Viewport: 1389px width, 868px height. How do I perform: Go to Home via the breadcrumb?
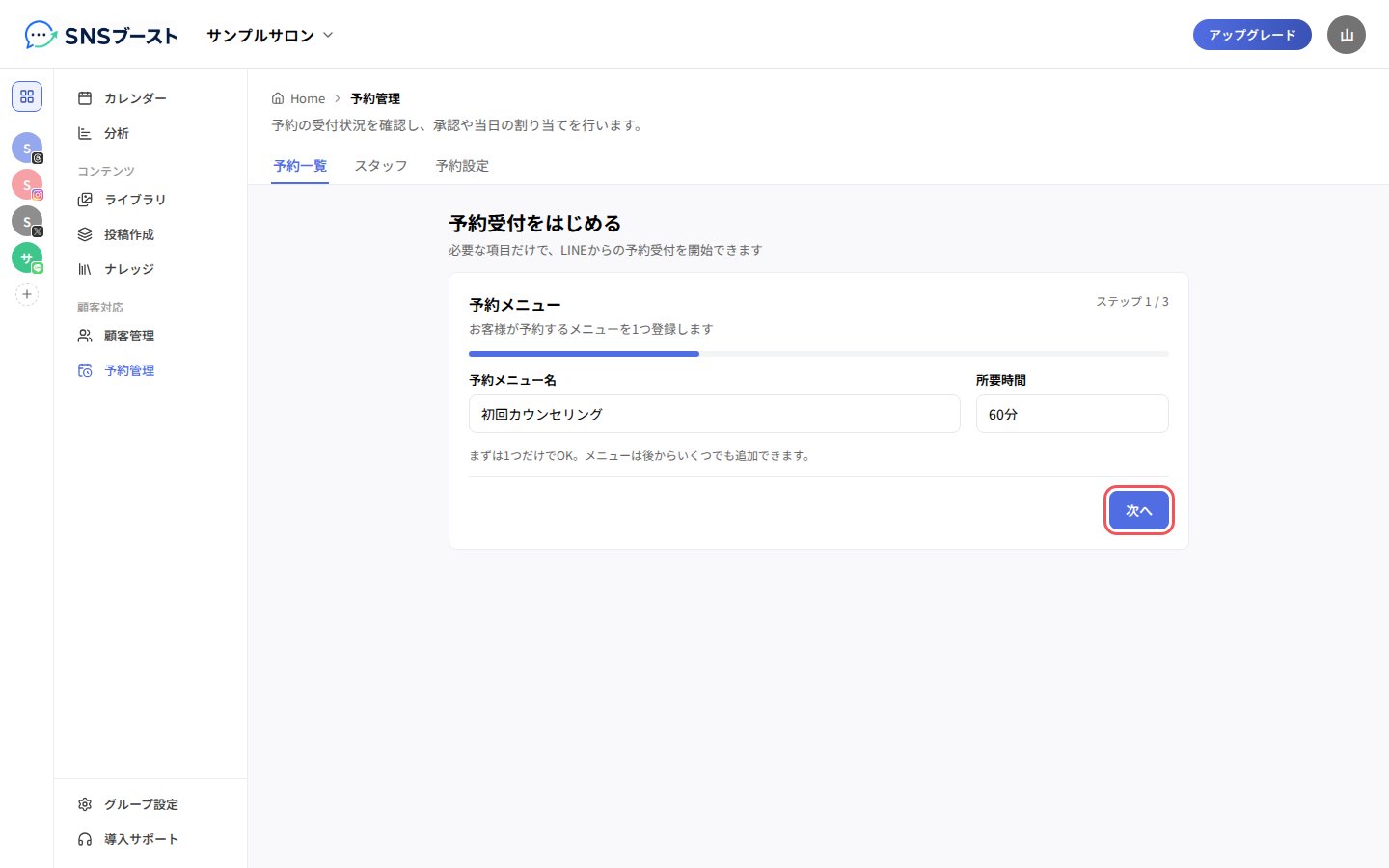click(299, 98)
